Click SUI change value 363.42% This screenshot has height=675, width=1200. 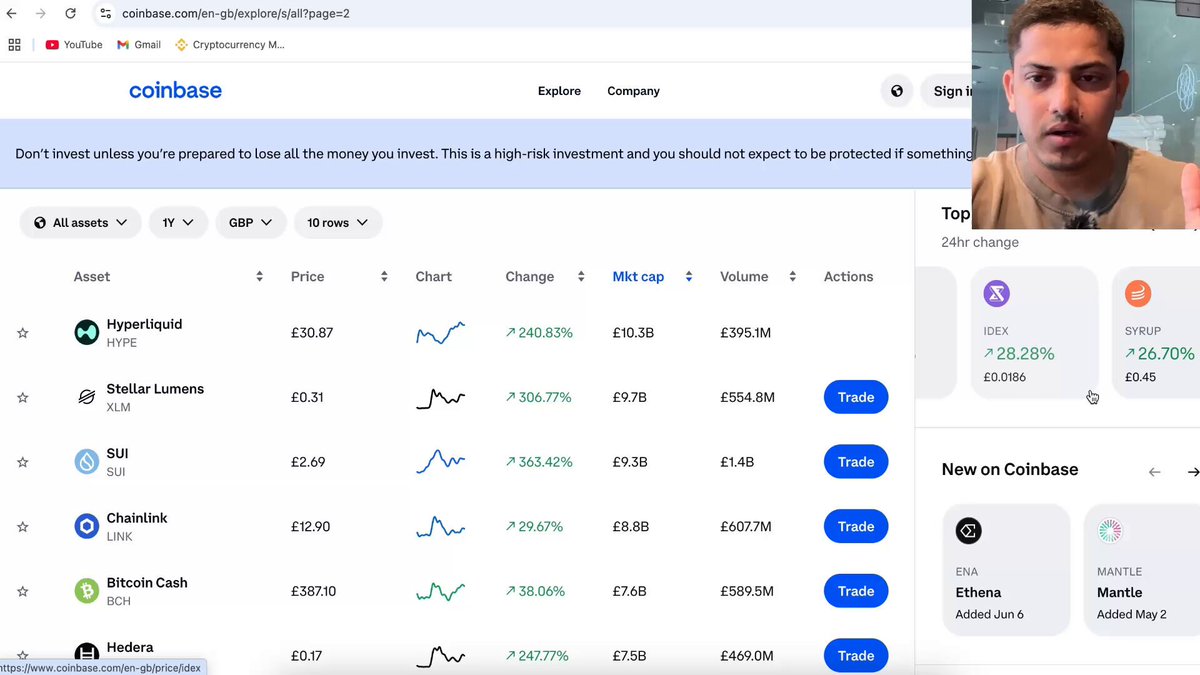pyautogui.click(x=539, y=462)
